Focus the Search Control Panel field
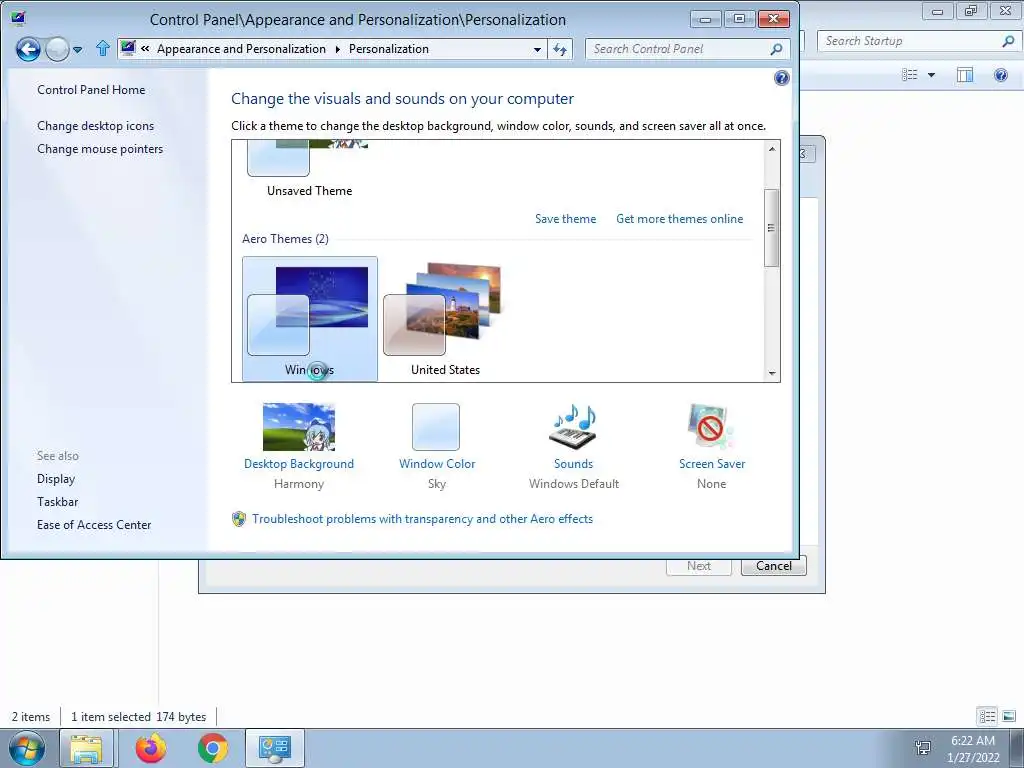Screen dimensions: 1024x768 (x=688, y=49)
